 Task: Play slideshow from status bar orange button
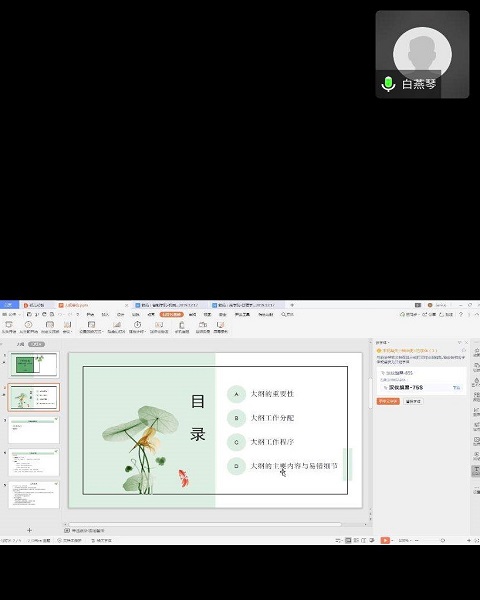coord(385,540)
